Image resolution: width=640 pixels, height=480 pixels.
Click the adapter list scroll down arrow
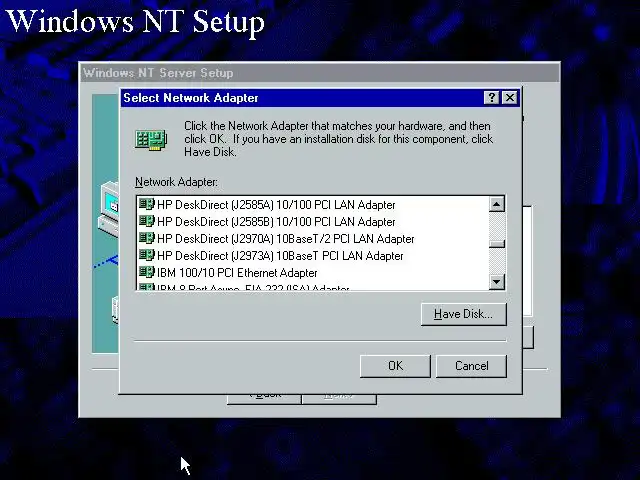(x=497, y=282)
